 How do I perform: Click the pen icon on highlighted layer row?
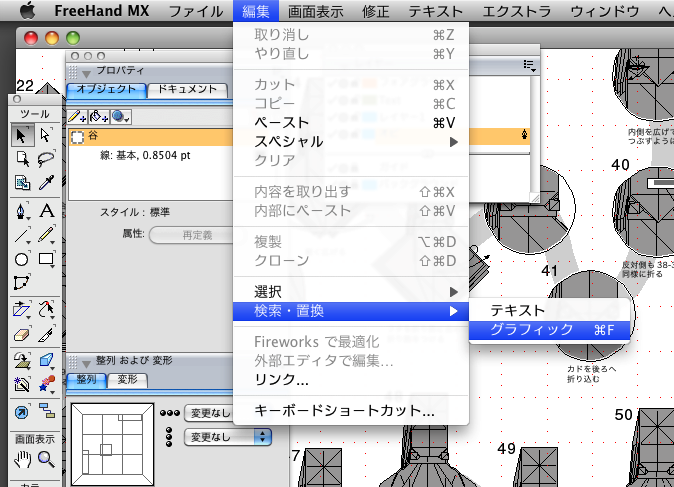click(524, 135)
